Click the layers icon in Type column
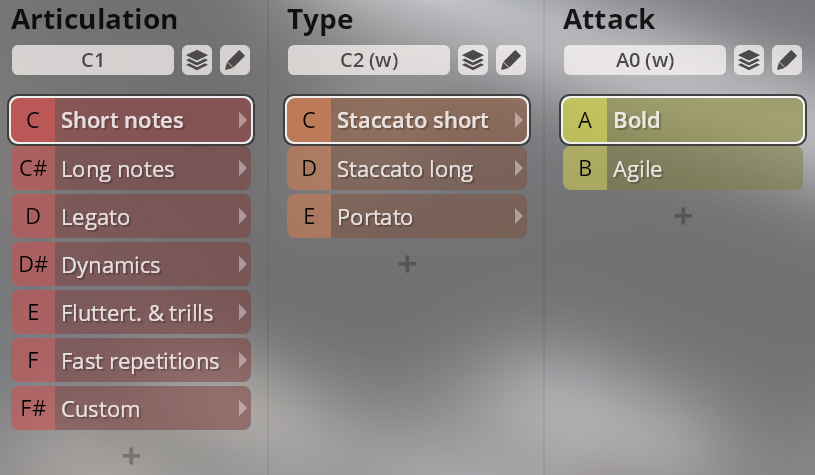The image size is (815, 475). (473, 60)
